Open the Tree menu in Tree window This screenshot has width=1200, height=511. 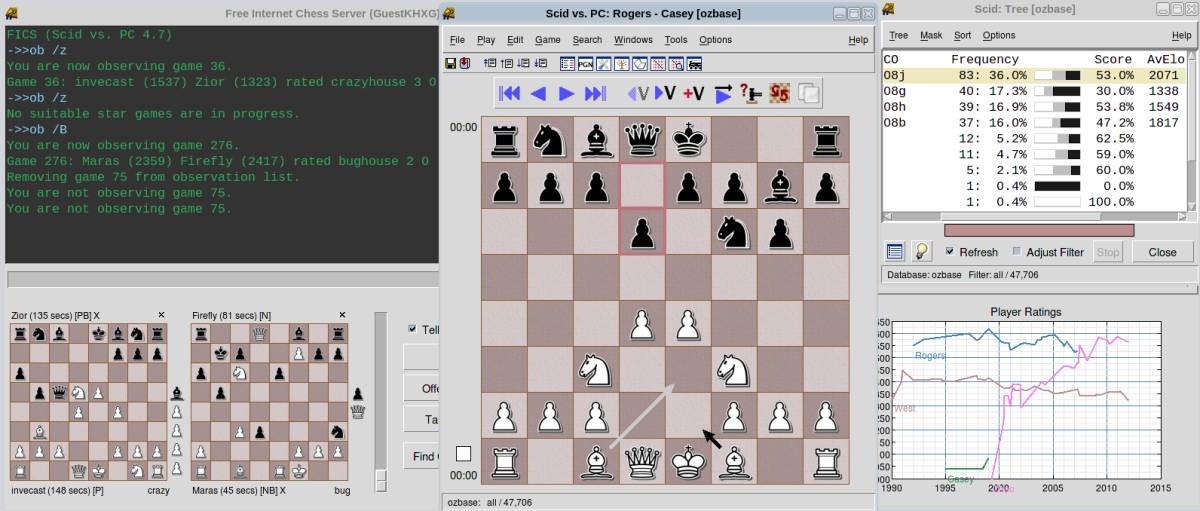tap(899, 35)
